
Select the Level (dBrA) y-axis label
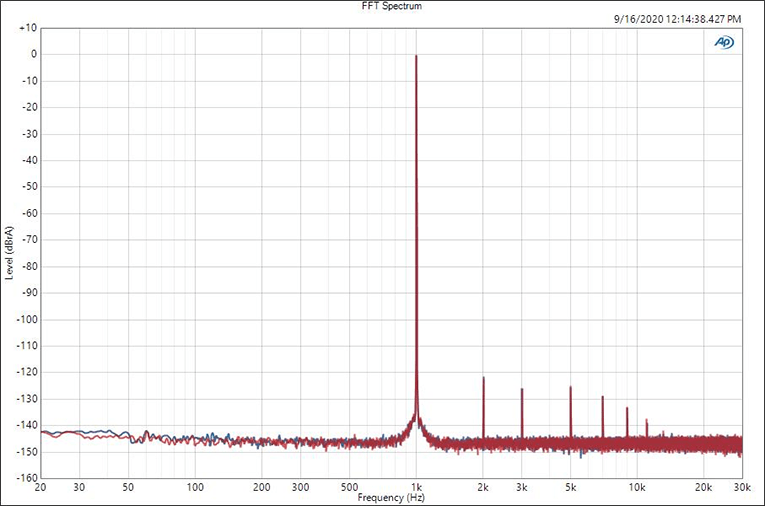click(9, 252)
